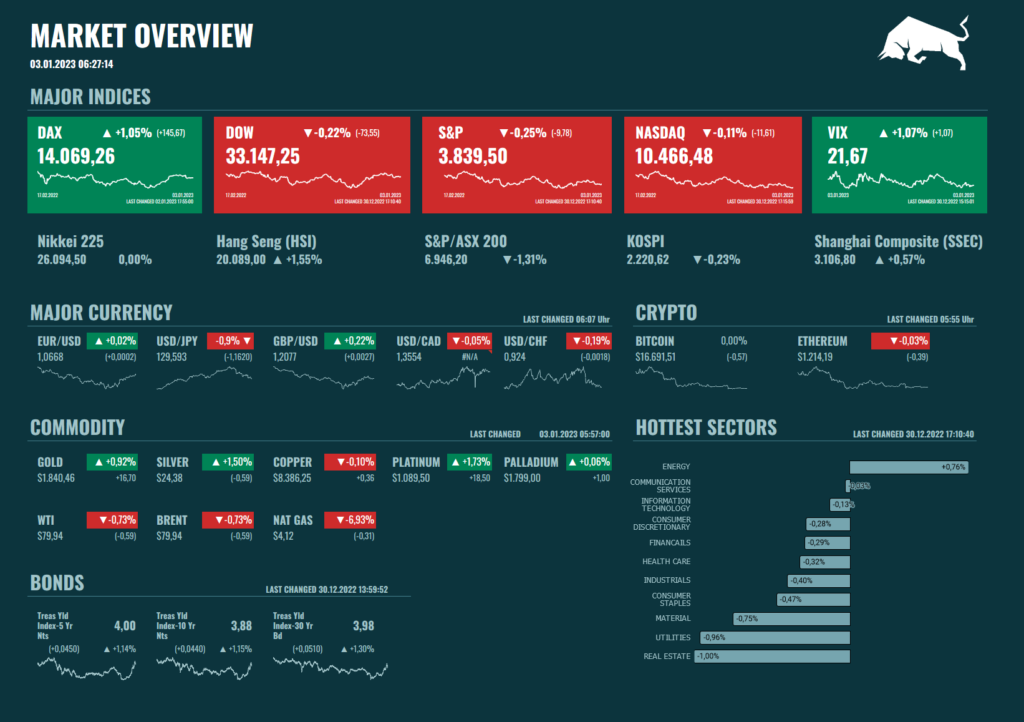Click the USD/CAD -0,05% change badge
This screenshot has width=1024, height=722.
[470, 341]
